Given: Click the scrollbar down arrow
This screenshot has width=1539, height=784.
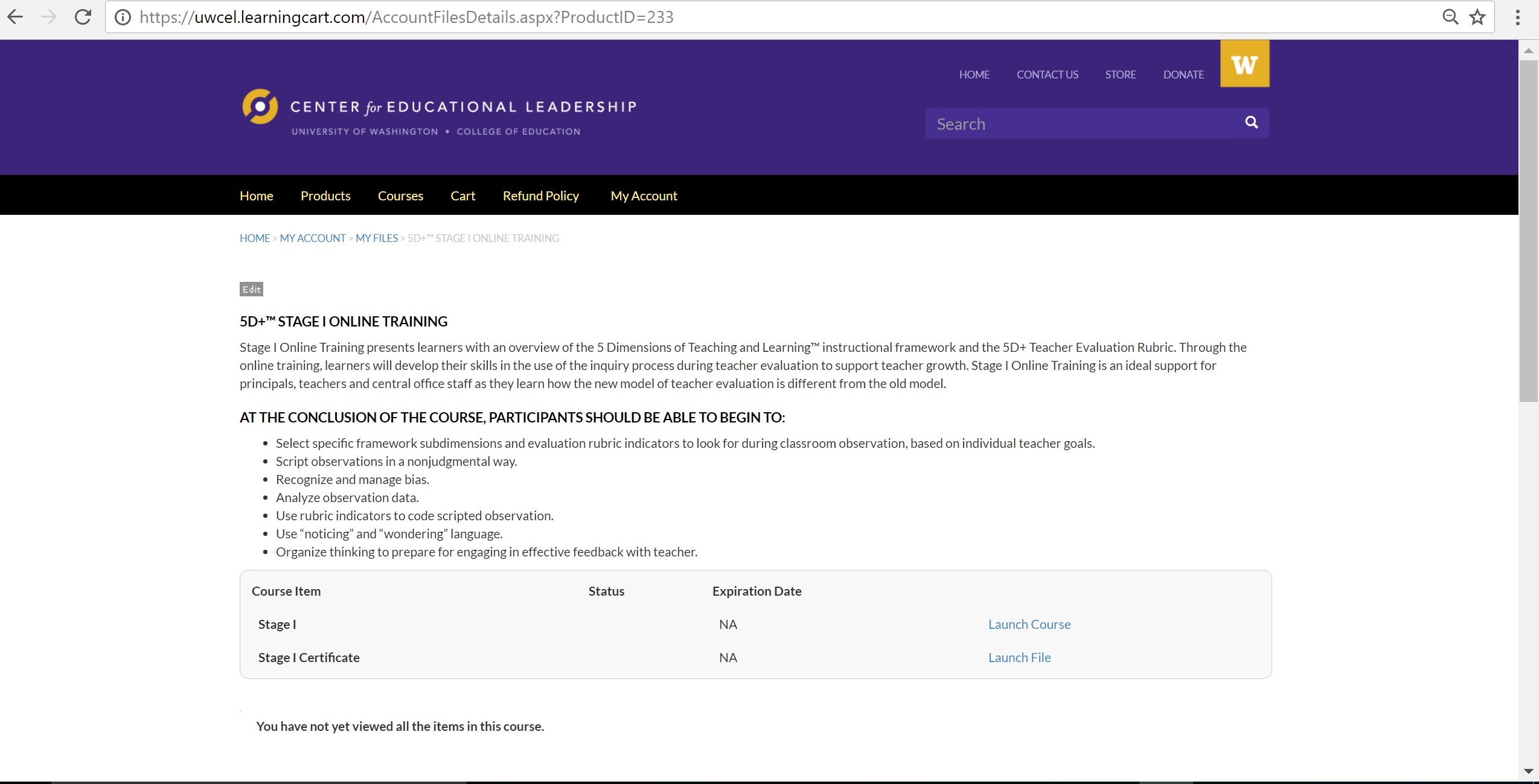Looking at the screenshot, I should pyautogui.click(x=1528, y=771).
